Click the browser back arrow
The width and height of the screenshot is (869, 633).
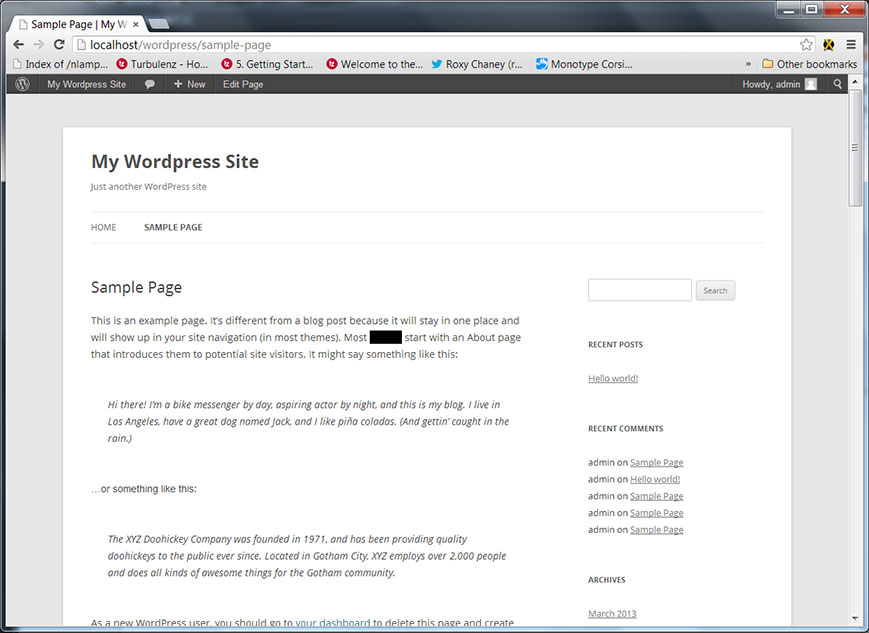point(18,45)
